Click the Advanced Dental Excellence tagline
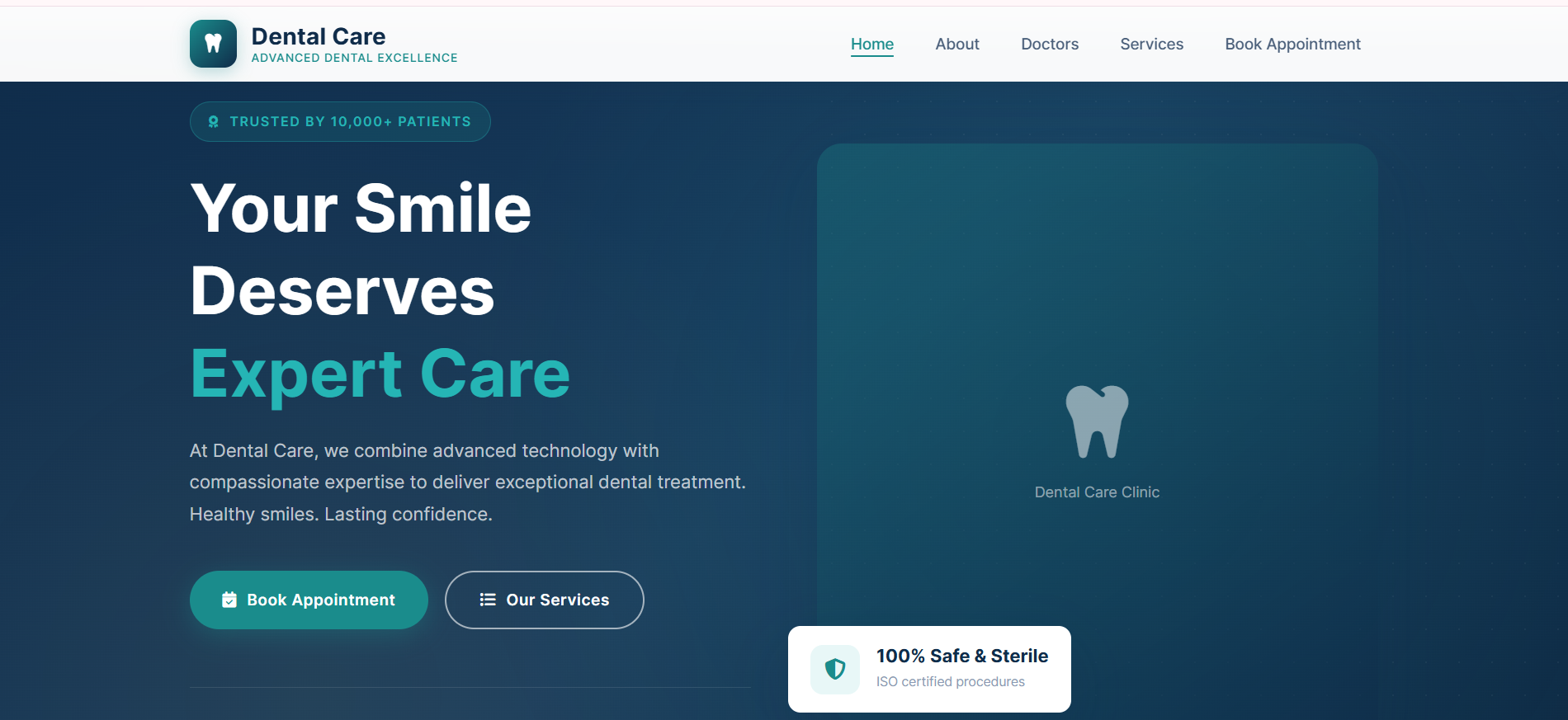 click(354, 58)
